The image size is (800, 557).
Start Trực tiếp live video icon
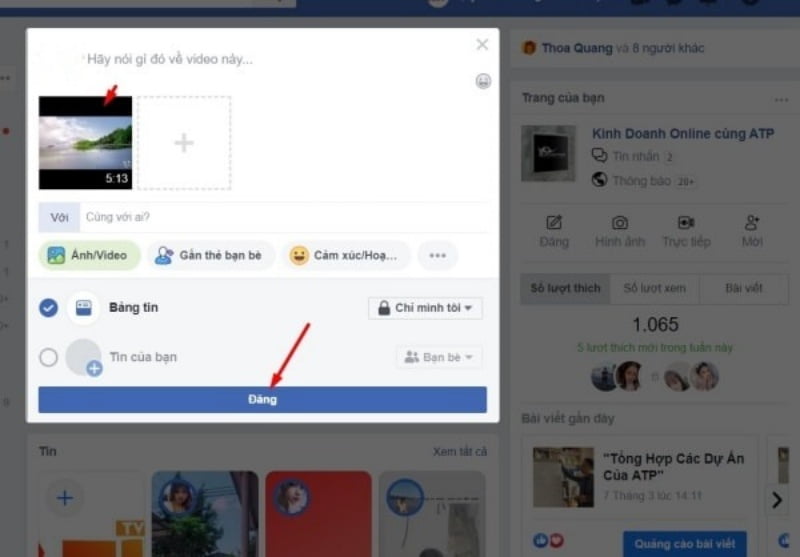click(686, 223)
